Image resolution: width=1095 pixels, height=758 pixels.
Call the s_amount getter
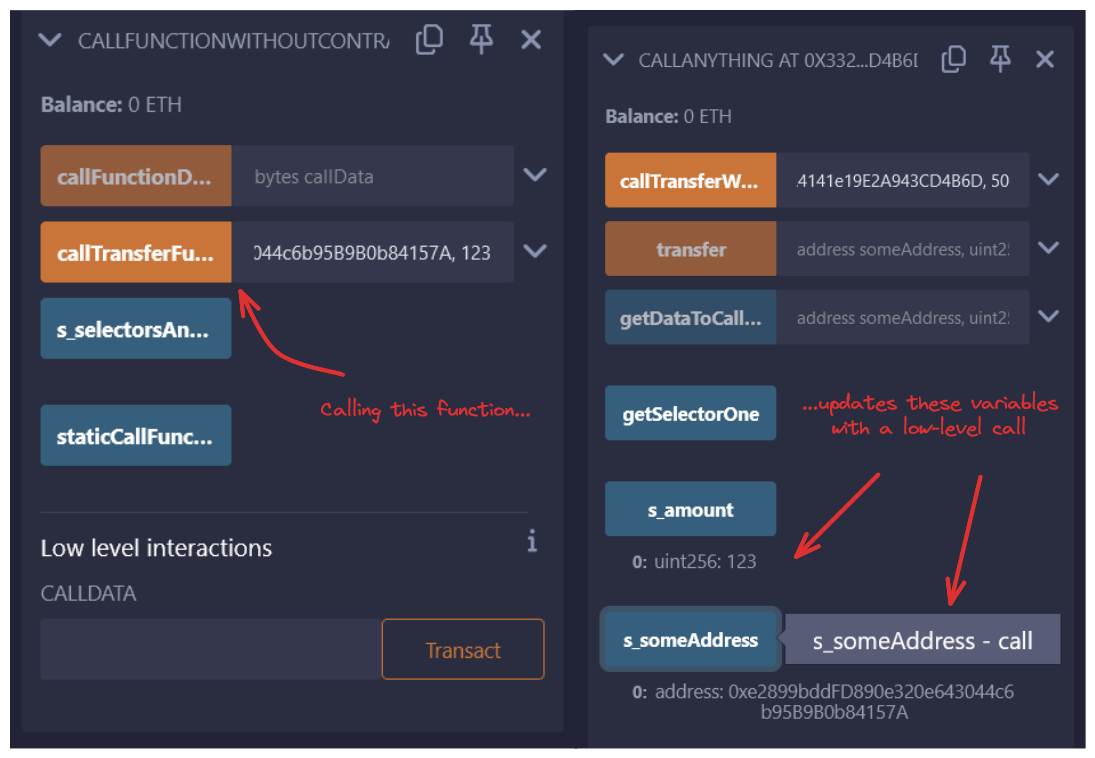[x=690, y=509]
